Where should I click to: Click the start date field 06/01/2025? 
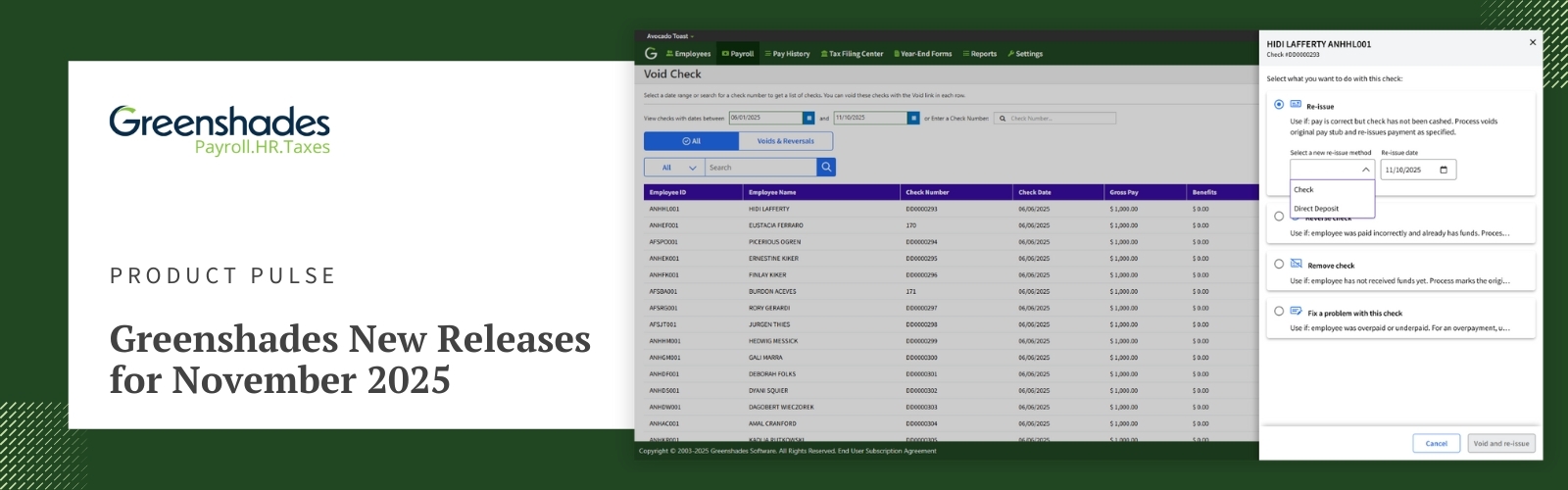[x=765, y=118]
